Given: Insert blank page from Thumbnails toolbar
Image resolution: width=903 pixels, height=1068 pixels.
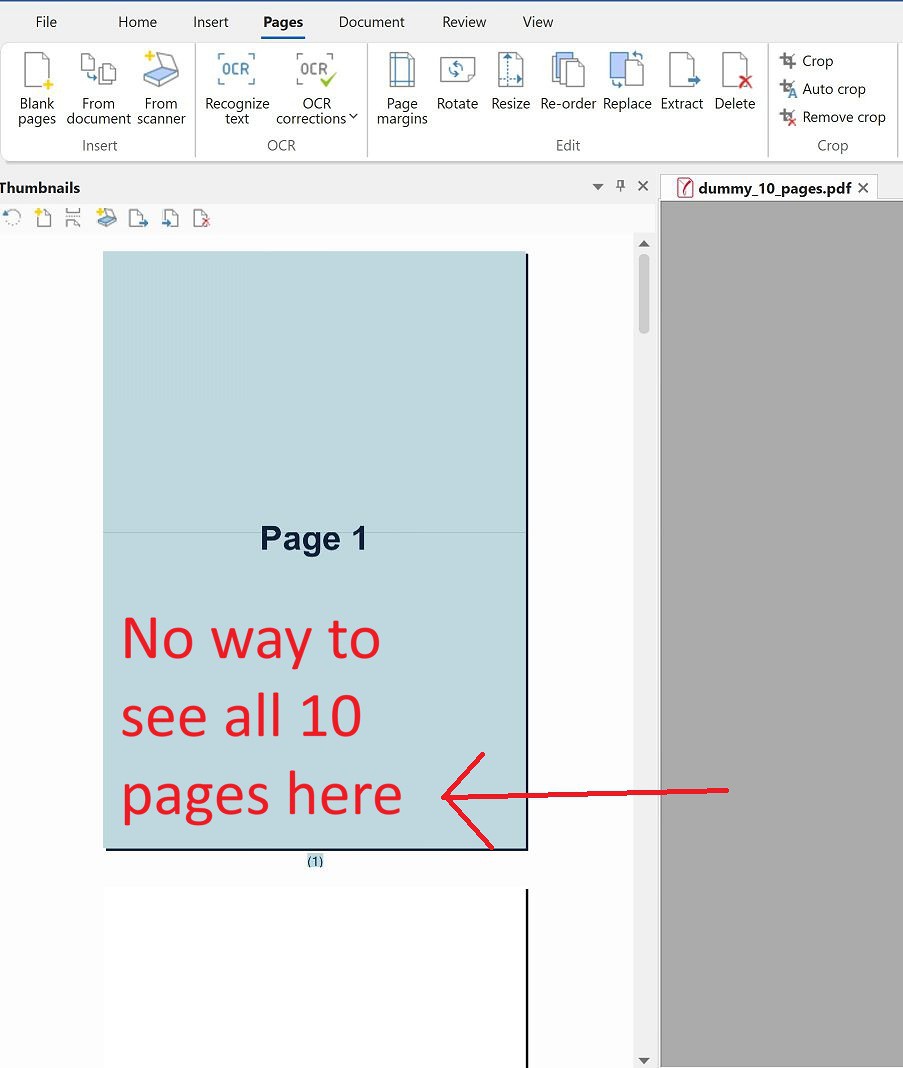Looking at the screenshot, I should [x=43, y=218].
